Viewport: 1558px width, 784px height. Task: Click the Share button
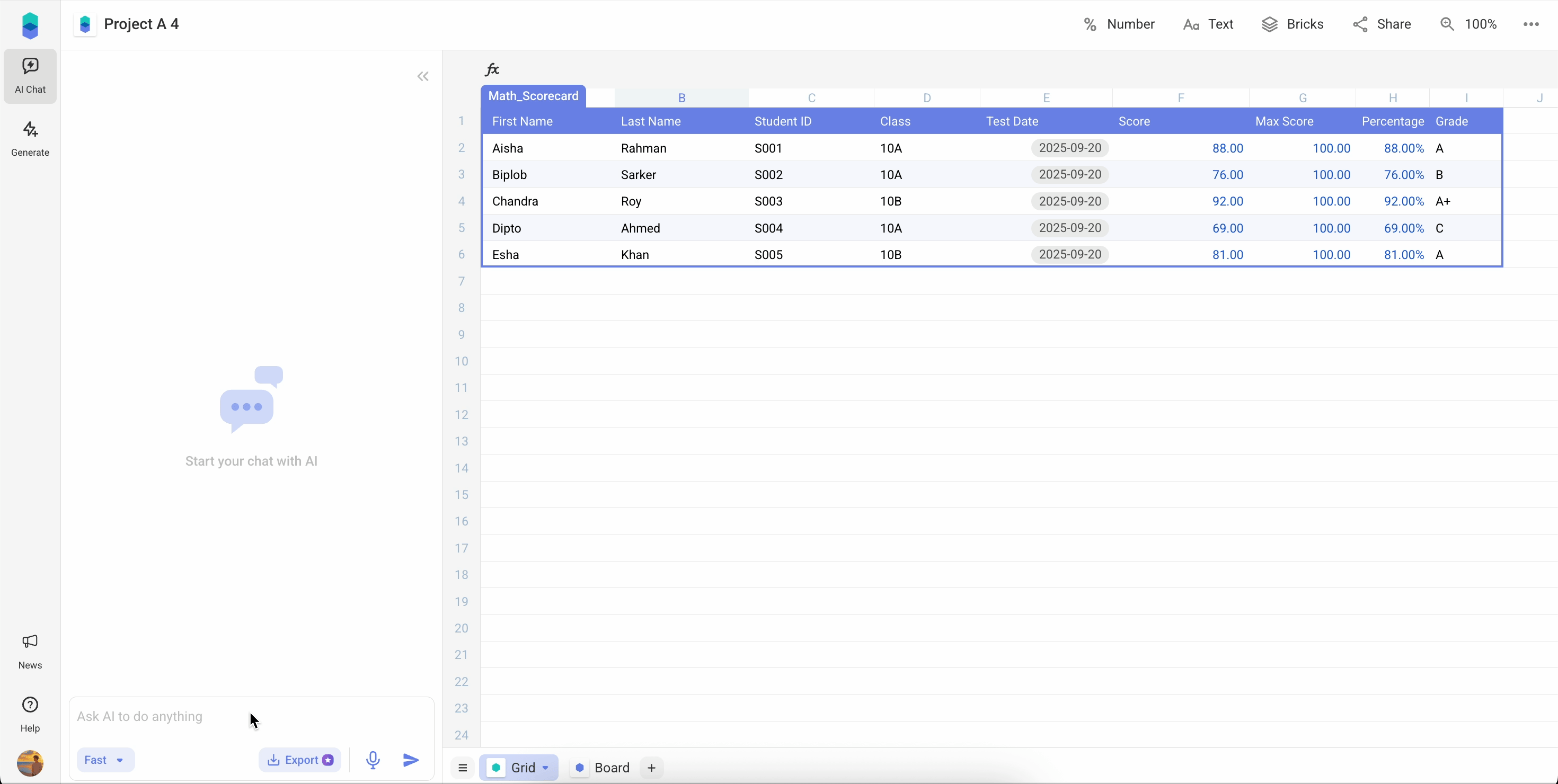[x=1383, y=24]
